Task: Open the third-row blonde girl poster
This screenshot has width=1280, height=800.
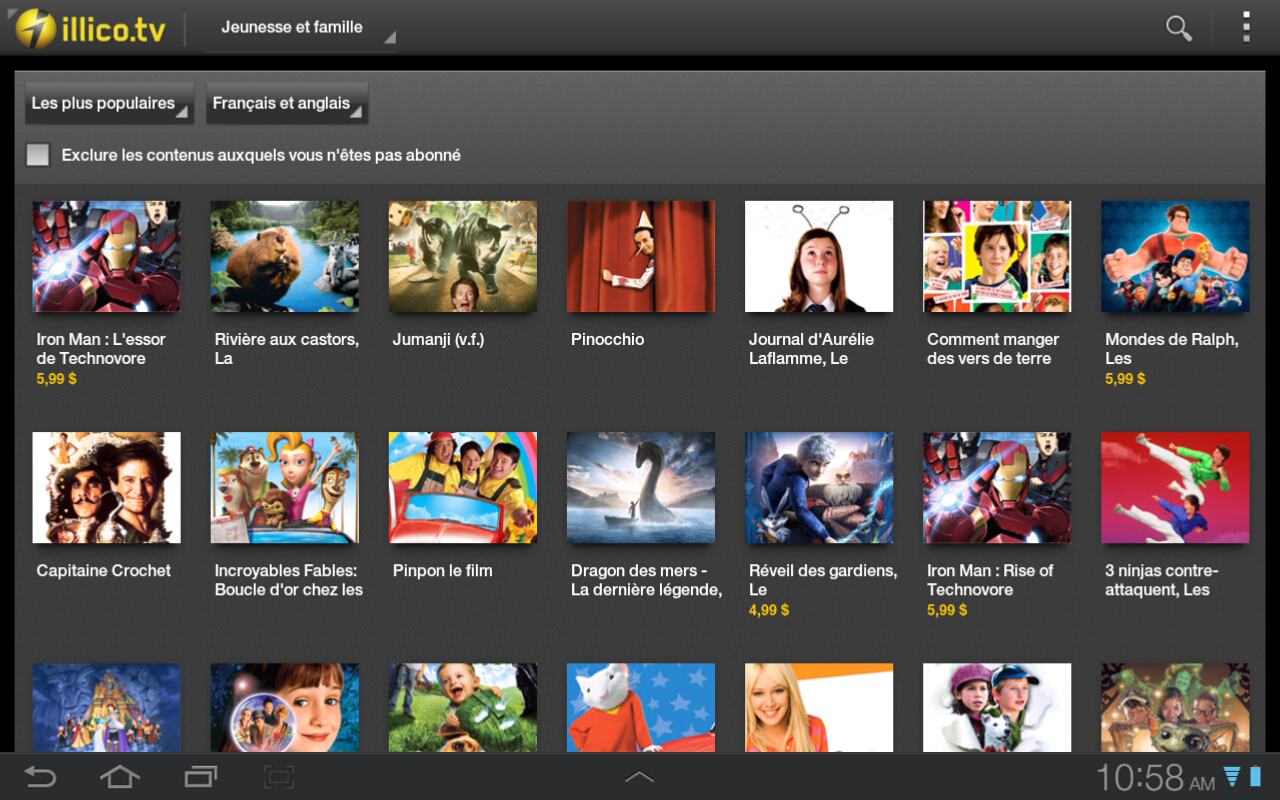Action: click(x=819, y=707)
